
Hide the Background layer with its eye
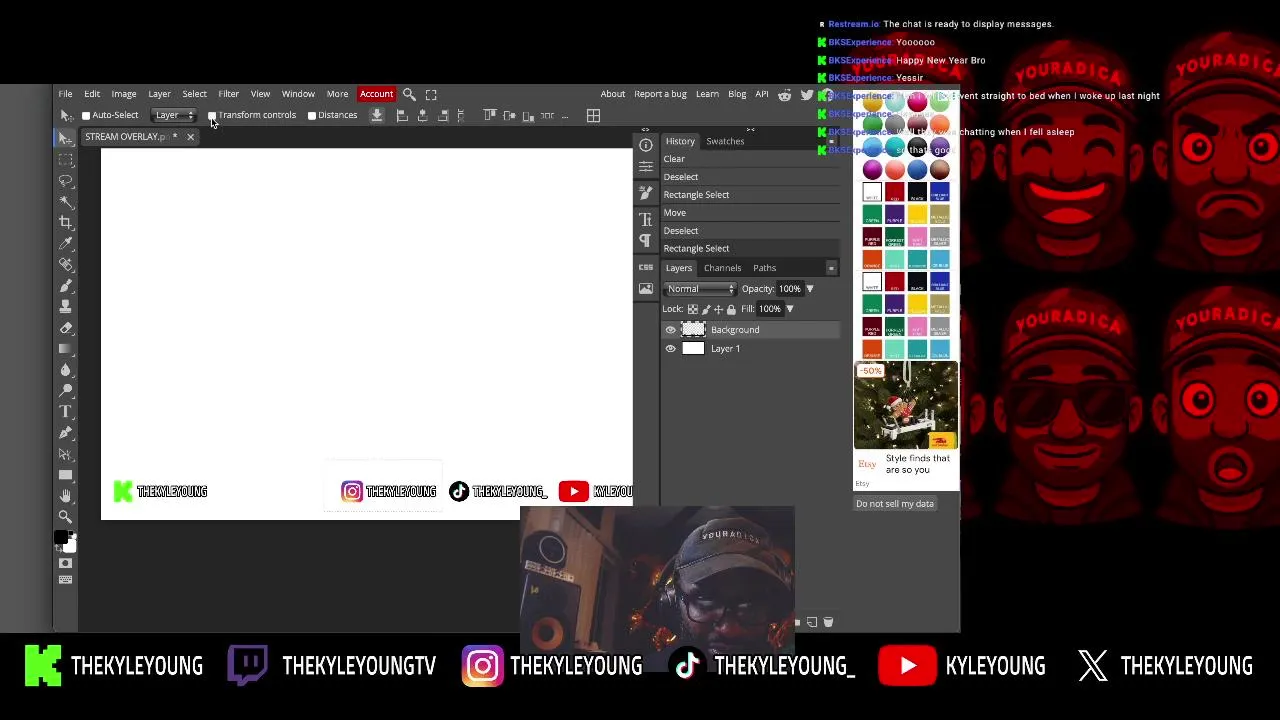coord(671,330)
